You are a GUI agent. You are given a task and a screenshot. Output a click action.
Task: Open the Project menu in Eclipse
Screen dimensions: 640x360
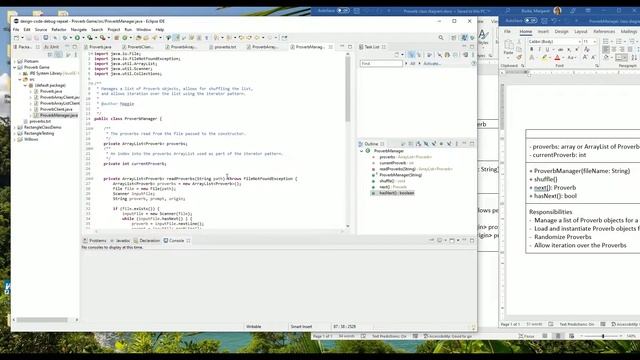114,30
